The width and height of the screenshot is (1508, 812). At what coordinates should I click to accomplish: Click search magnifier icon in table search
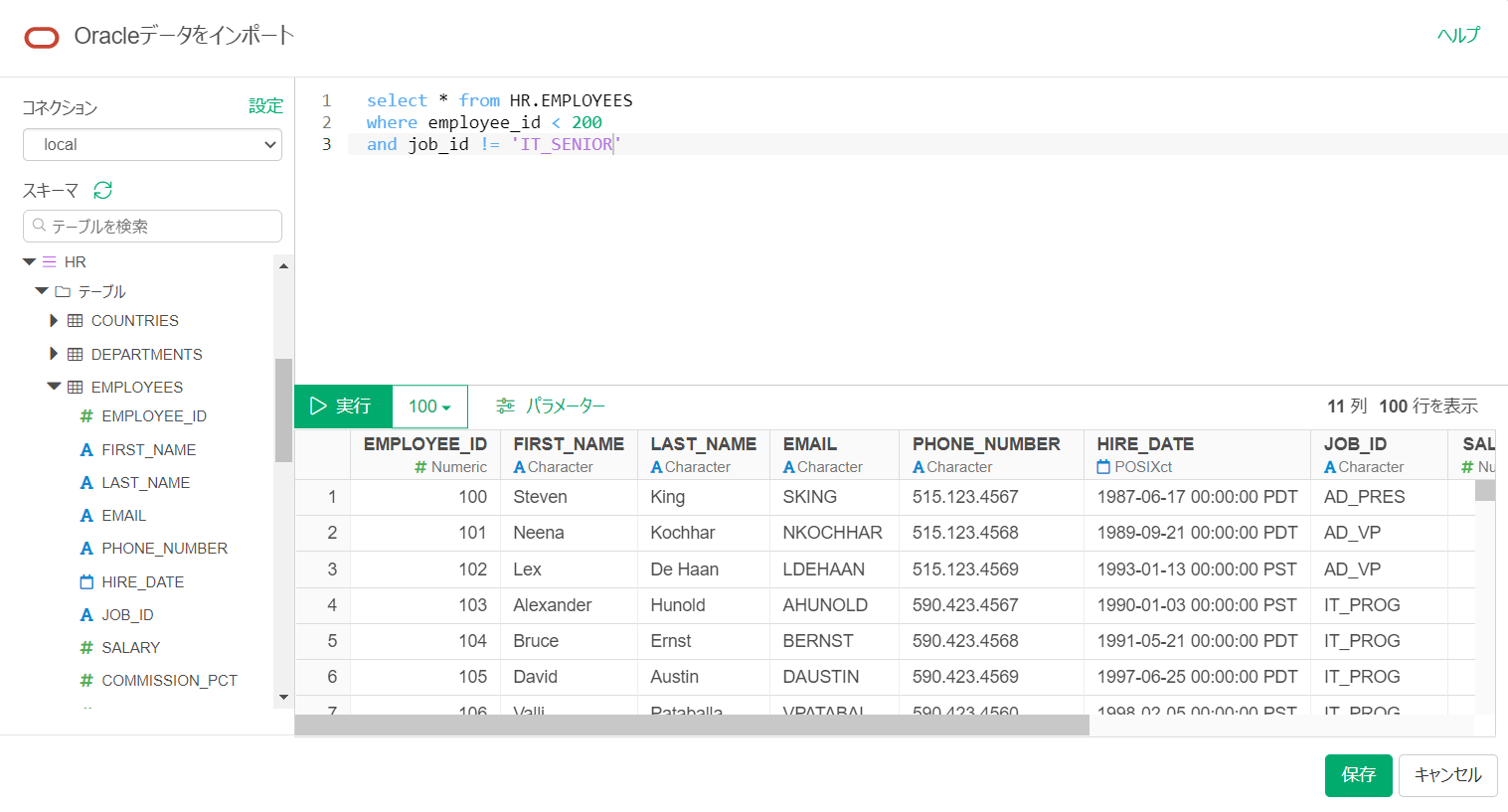click(40, 226)
